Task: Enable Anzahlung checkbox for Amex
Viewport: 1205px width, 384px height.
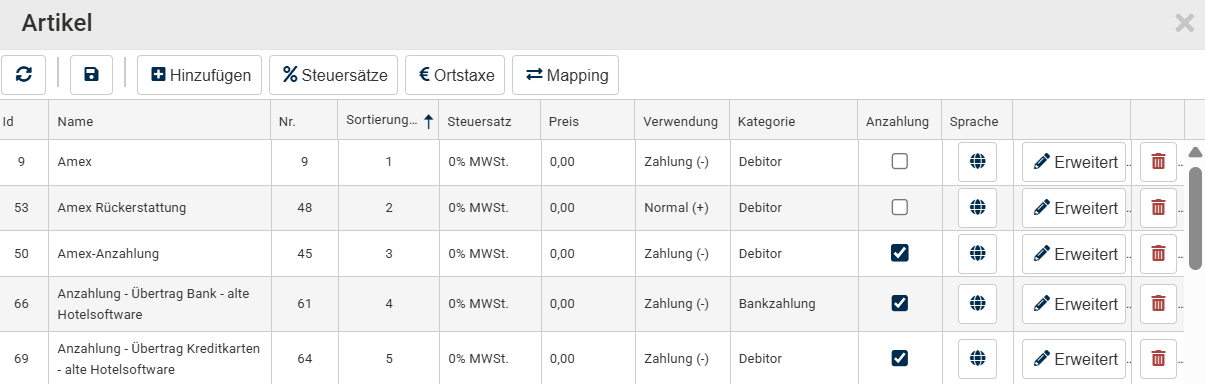Action: click(900, 161)
